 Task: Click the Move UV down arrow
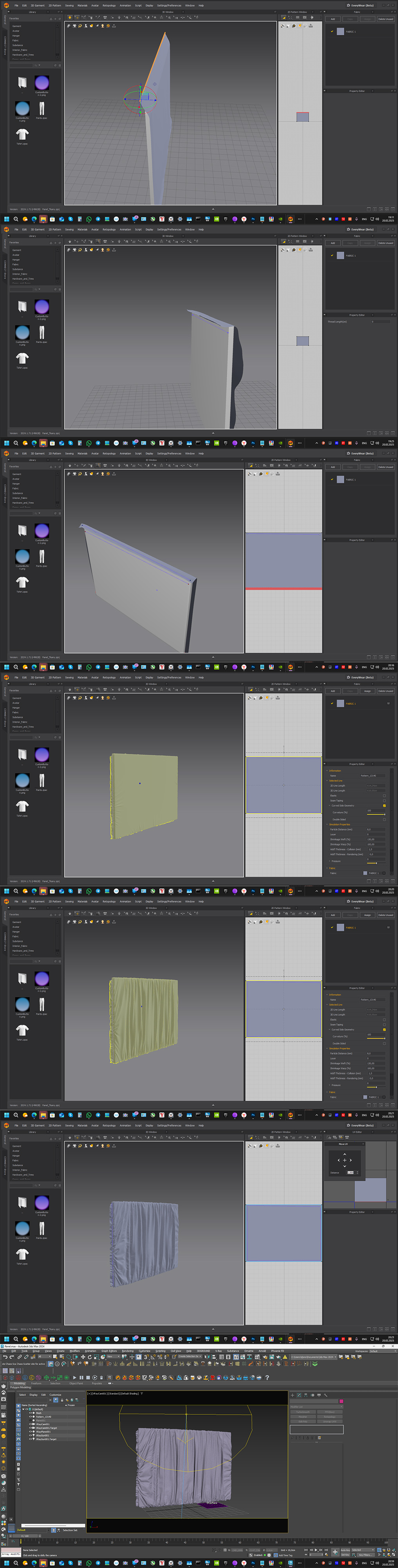(x=345, y=1166)
